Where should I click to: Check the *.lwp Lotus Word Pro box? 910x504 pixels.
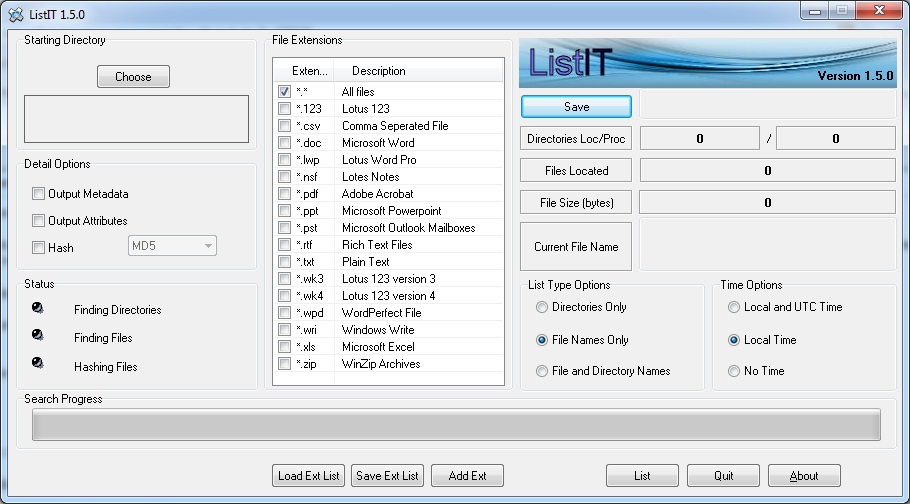click(284, 160)
